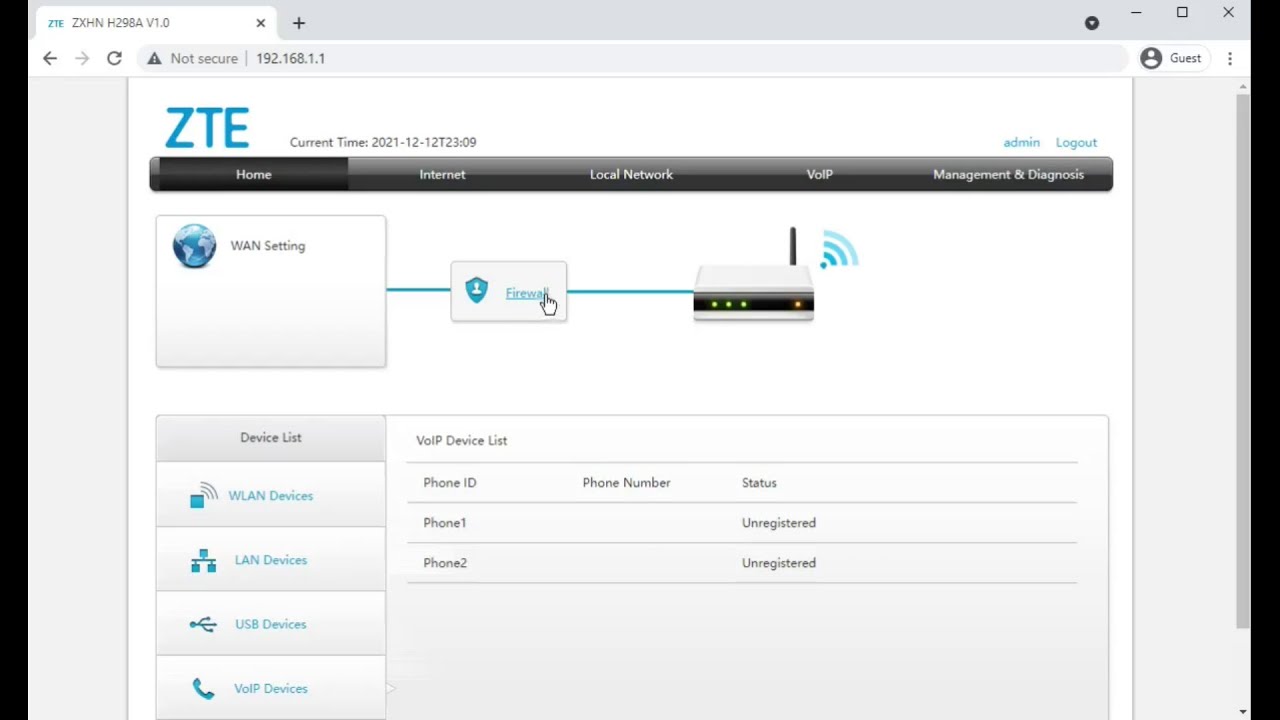Click the Logout link

1076,142
